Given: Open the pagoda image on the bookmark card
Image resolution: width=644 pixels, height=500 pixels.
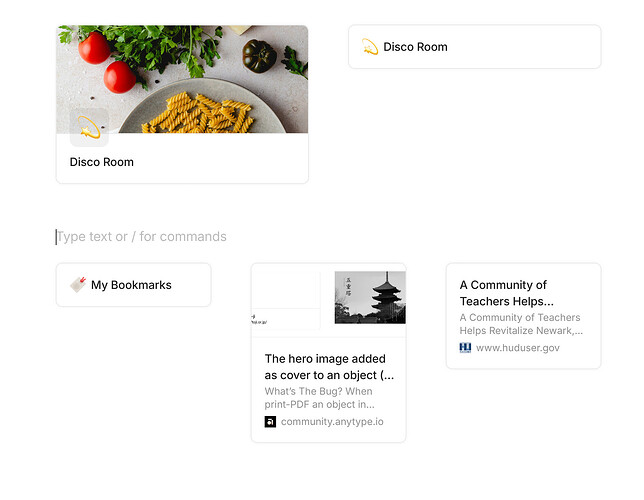Looking at the screenshot, I should 370,297.
